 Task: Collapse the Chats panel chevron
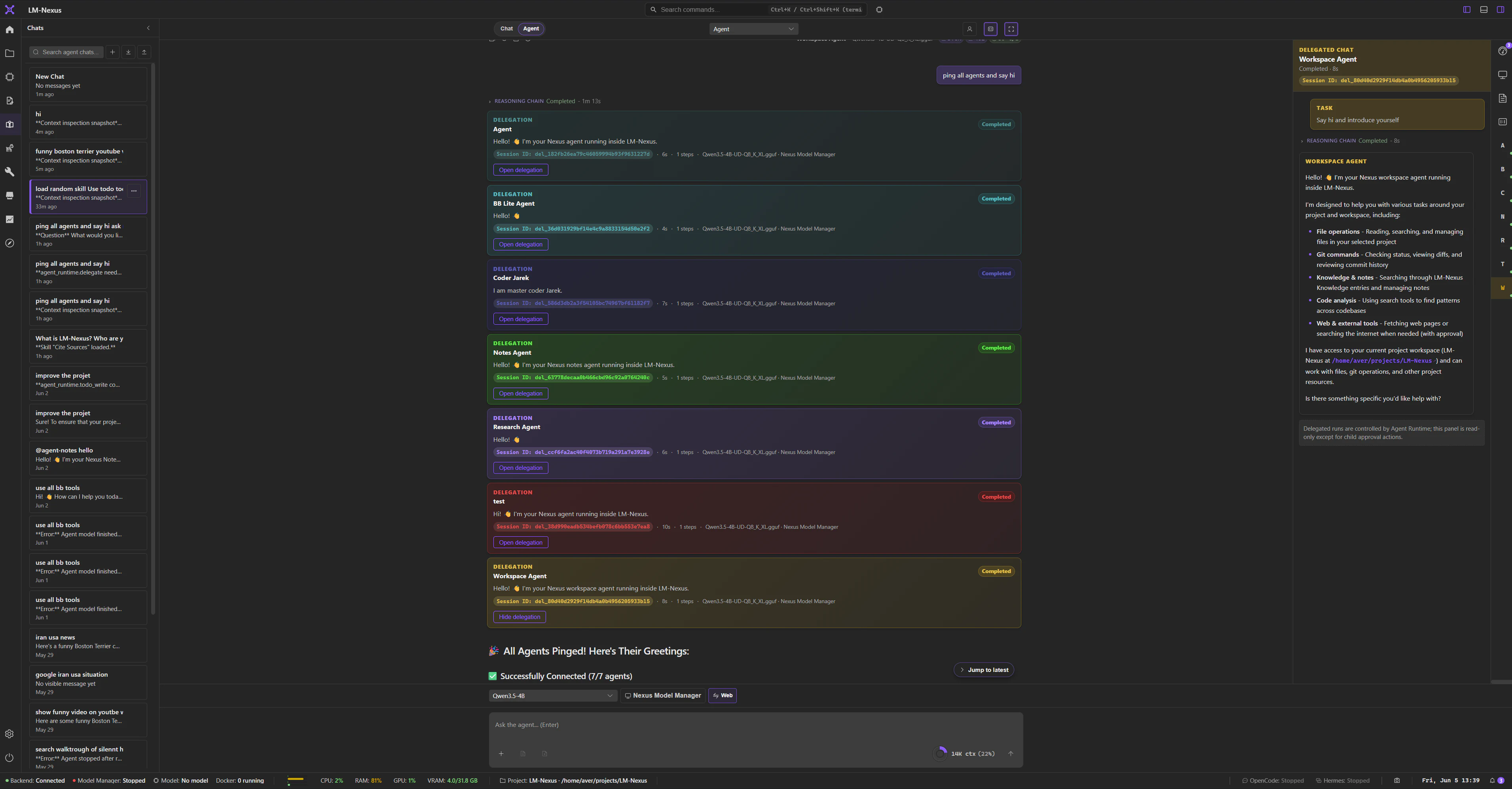[x=148, y=28]
